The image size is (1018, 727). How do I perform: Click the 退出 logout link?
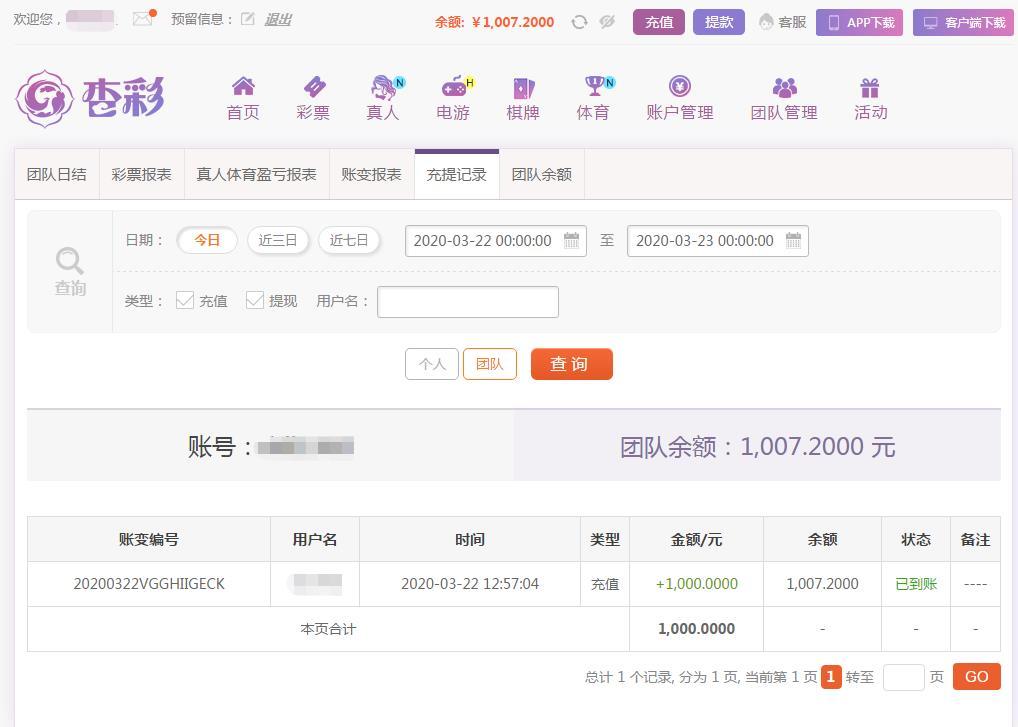(x=278, y=19)
